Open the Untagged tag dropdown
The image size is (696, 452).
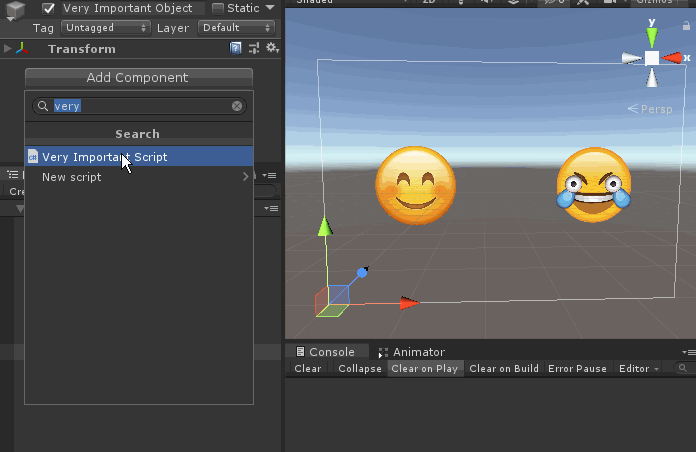coord(106,28)
